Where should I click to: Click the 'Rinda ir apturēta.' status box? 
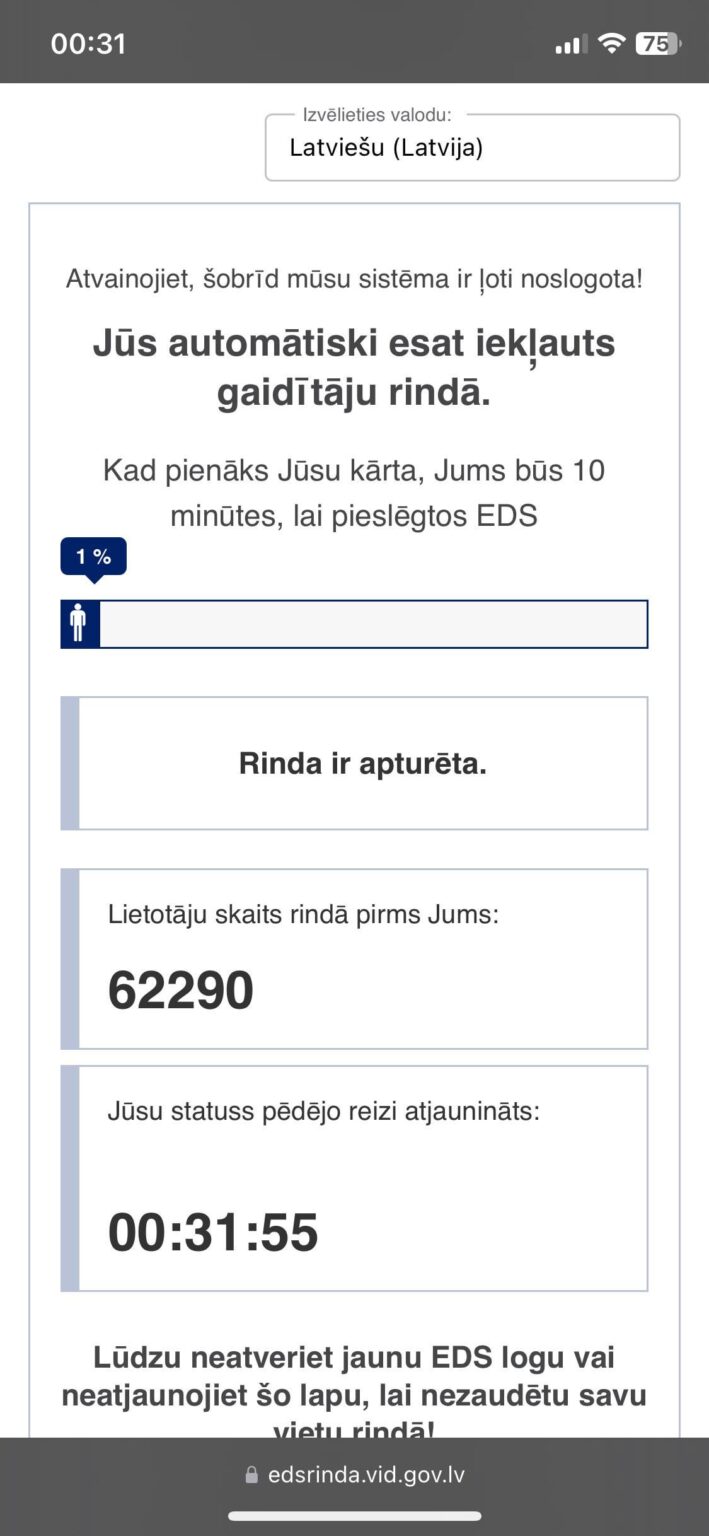click(x=354, y=763)
